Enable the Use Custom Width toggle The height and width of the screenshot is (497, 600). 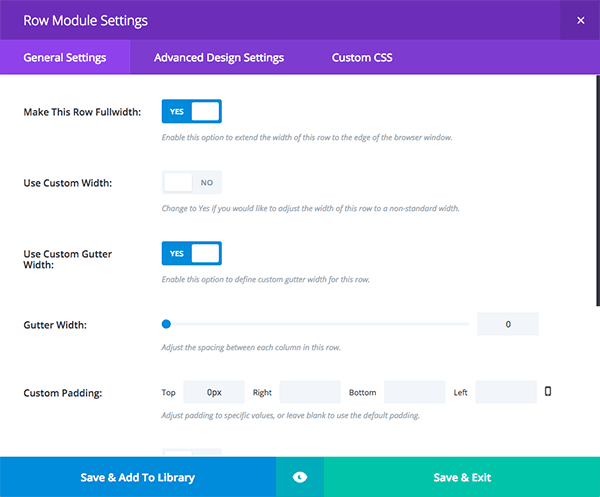point(192,183)
